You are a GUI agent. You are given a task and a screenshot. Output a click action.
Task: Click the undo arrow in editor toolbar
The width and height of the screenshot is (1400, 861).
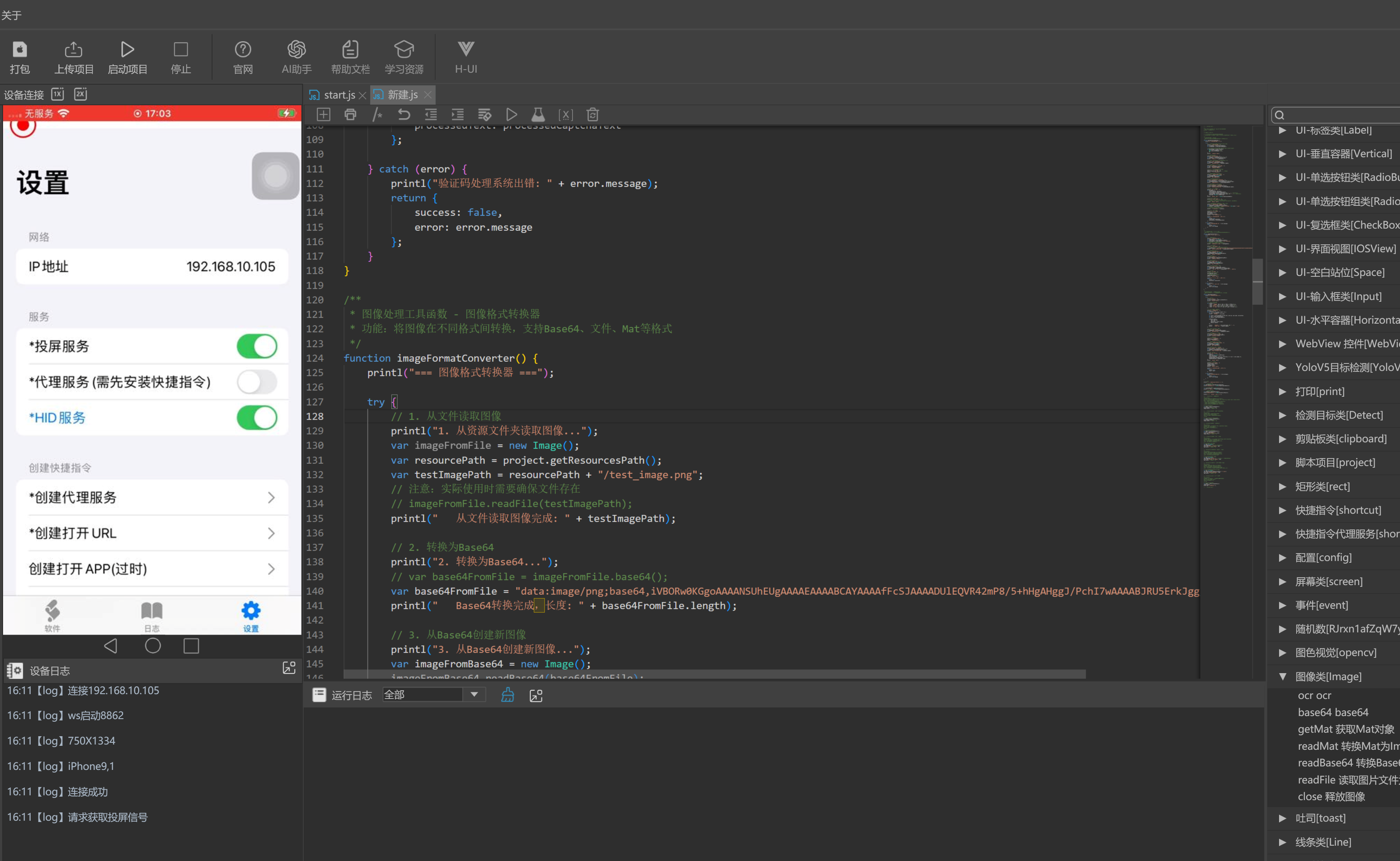(404, 114)
